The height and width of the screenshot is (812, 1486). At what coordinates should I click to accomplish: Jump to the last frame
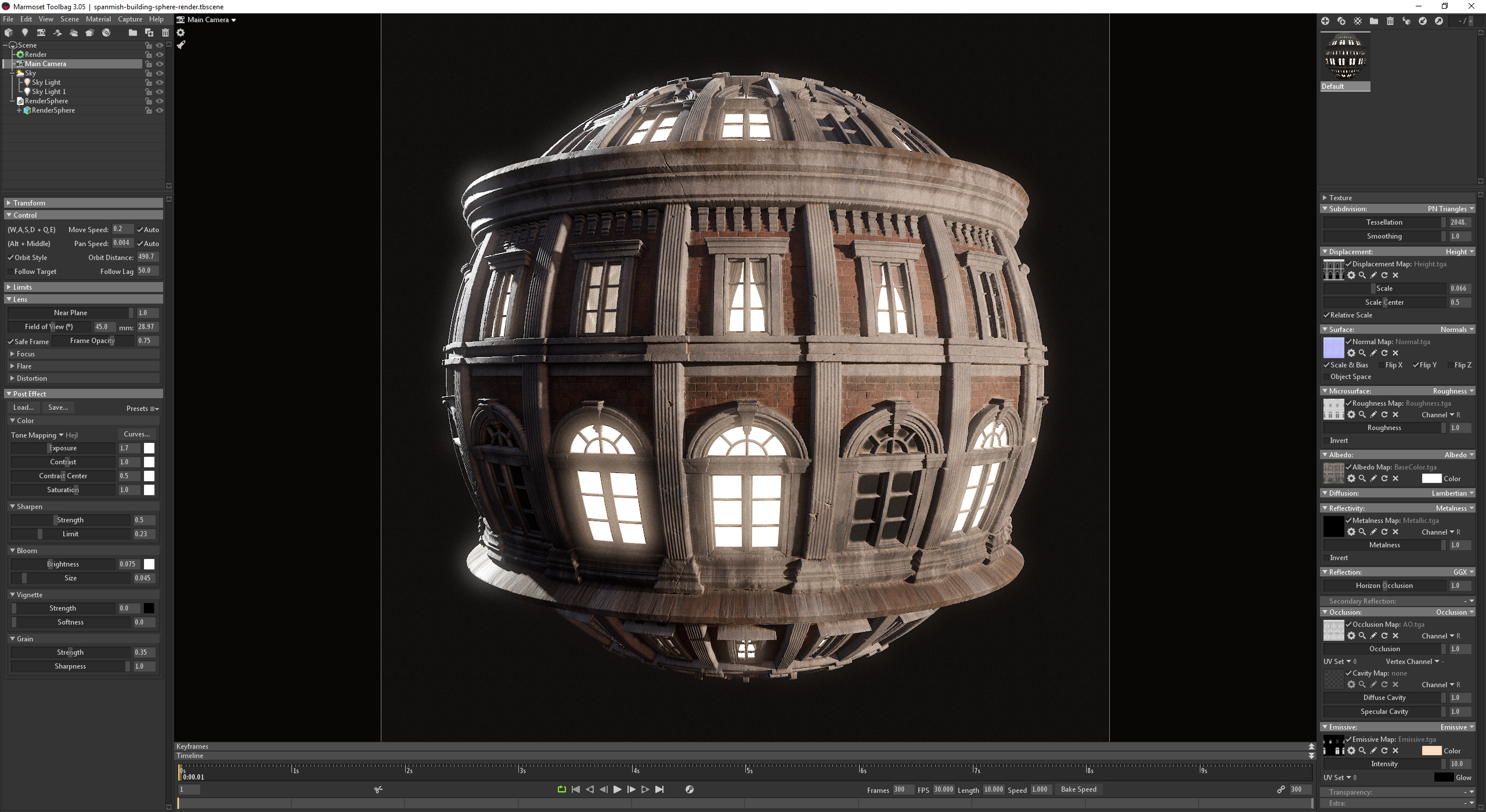tap(659, 789)
